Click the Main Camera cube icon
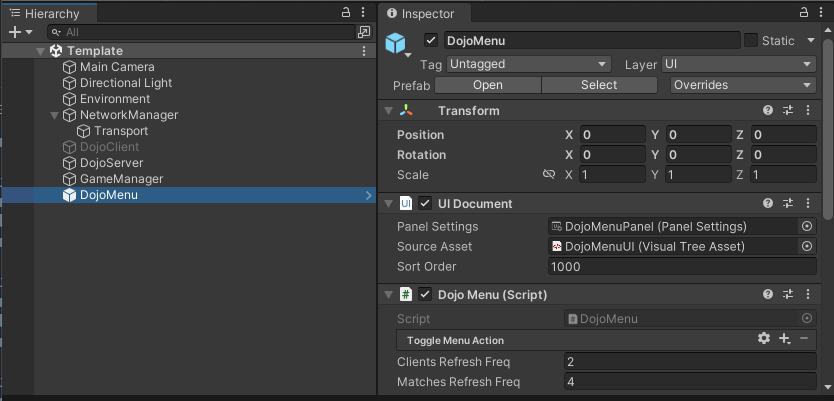Screen dimensions: 834x401 pyautogui.click(x=69, y=67)
